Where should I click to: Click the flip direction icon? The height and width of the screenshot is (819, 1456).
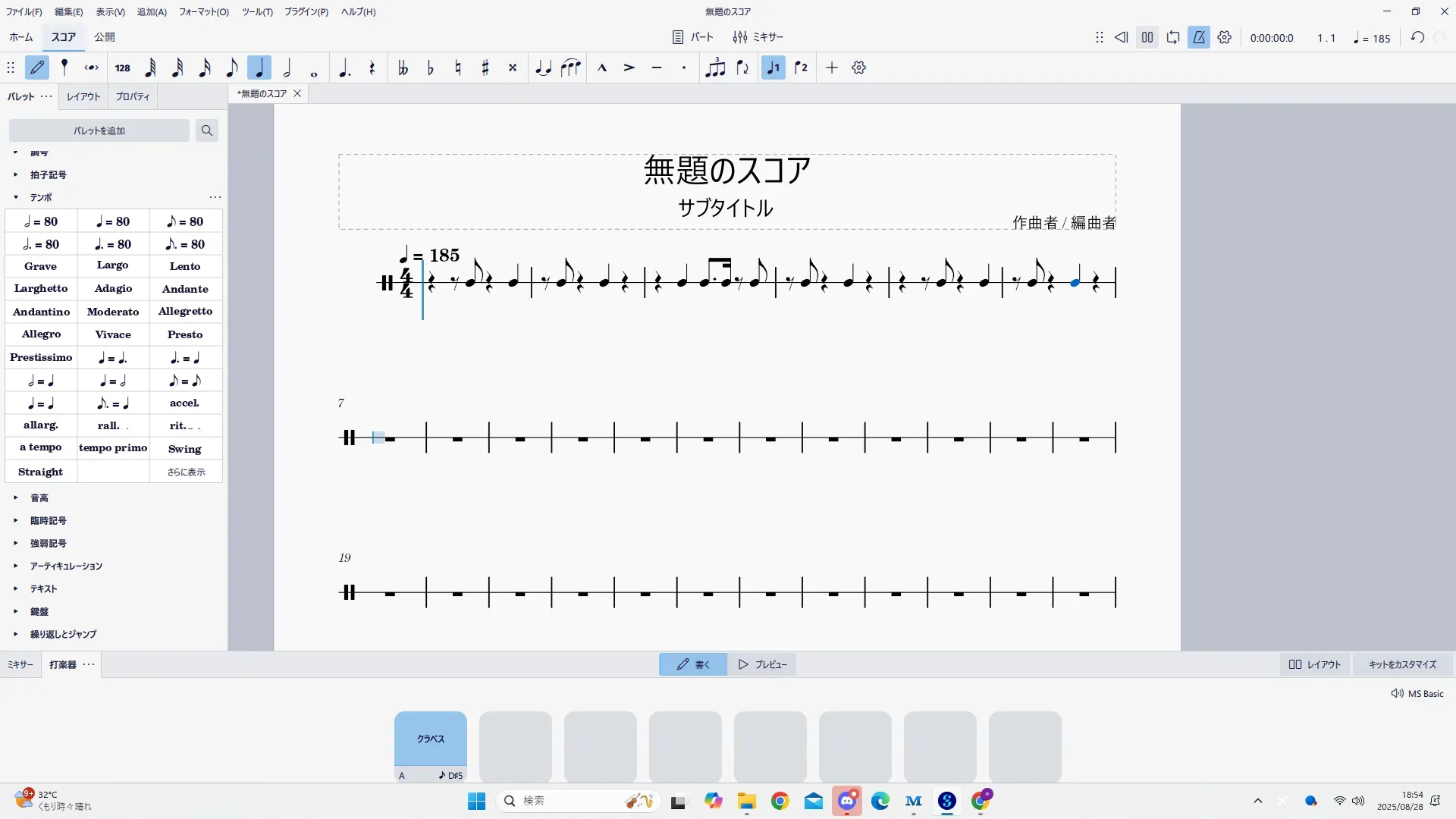[x=742, y=68]
